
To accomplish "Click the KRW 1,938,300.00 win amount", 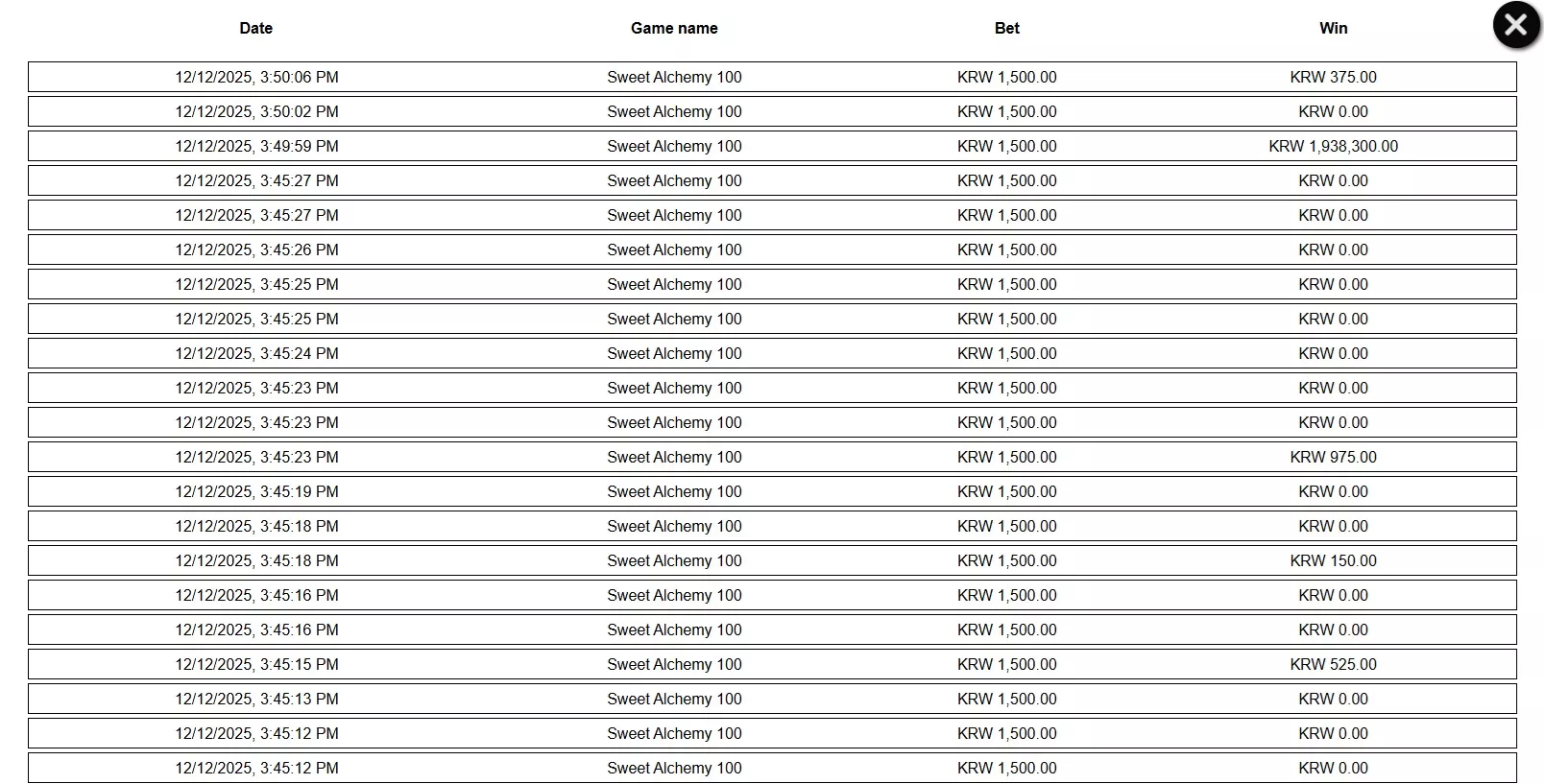I will [1334, 146].
